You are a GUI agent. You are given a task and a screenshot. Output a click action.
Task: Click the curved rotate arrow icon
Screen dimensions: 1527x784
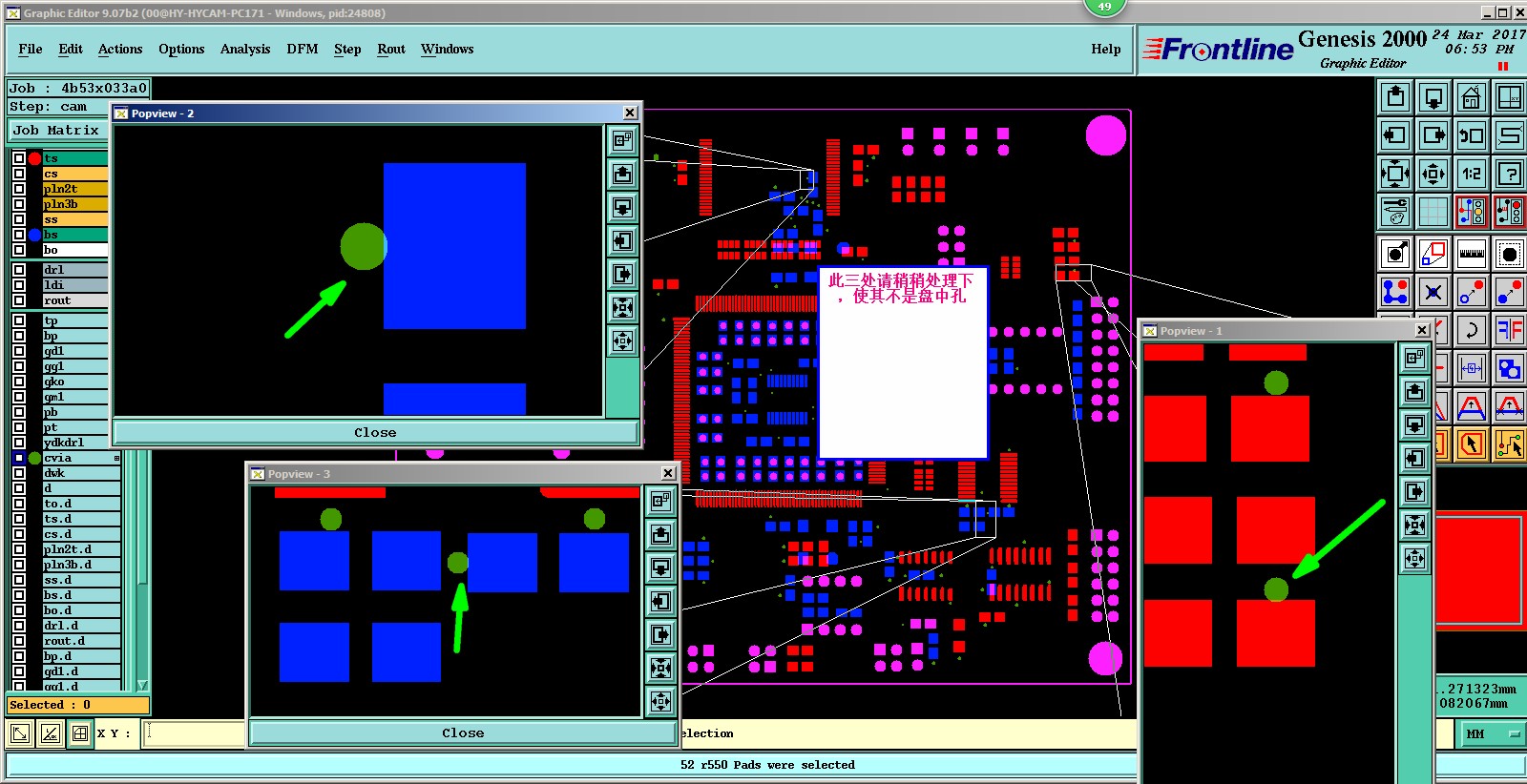1472,330
